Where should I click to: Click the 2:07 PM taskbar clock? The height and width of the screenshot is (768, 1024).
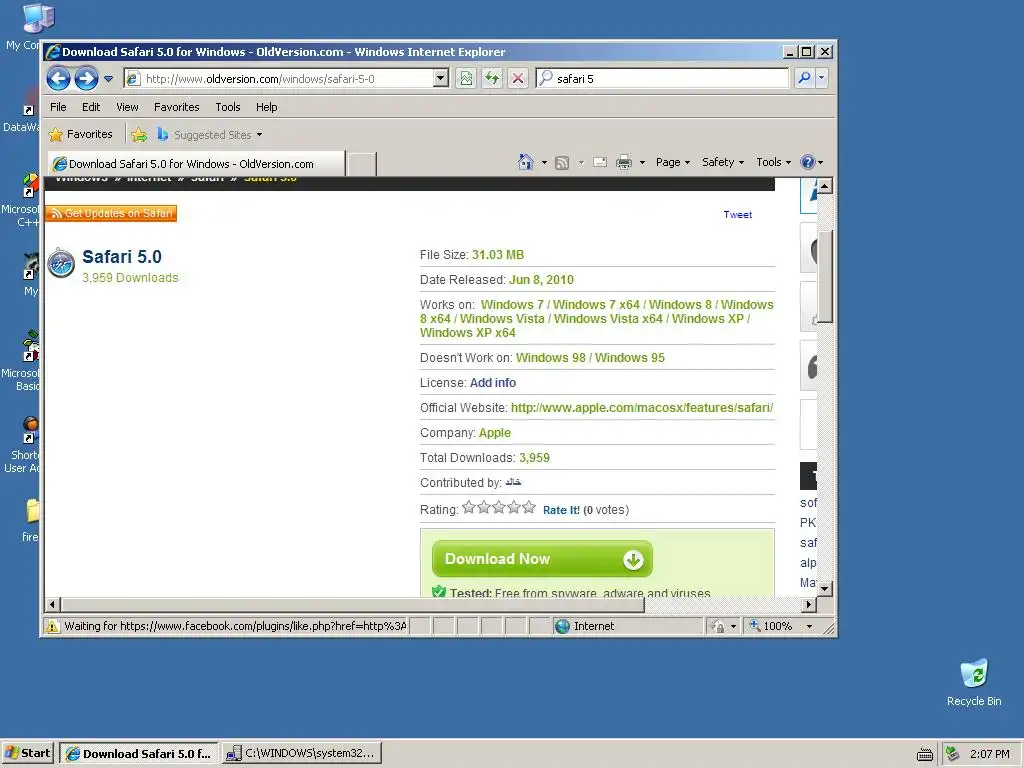[989, 754]
